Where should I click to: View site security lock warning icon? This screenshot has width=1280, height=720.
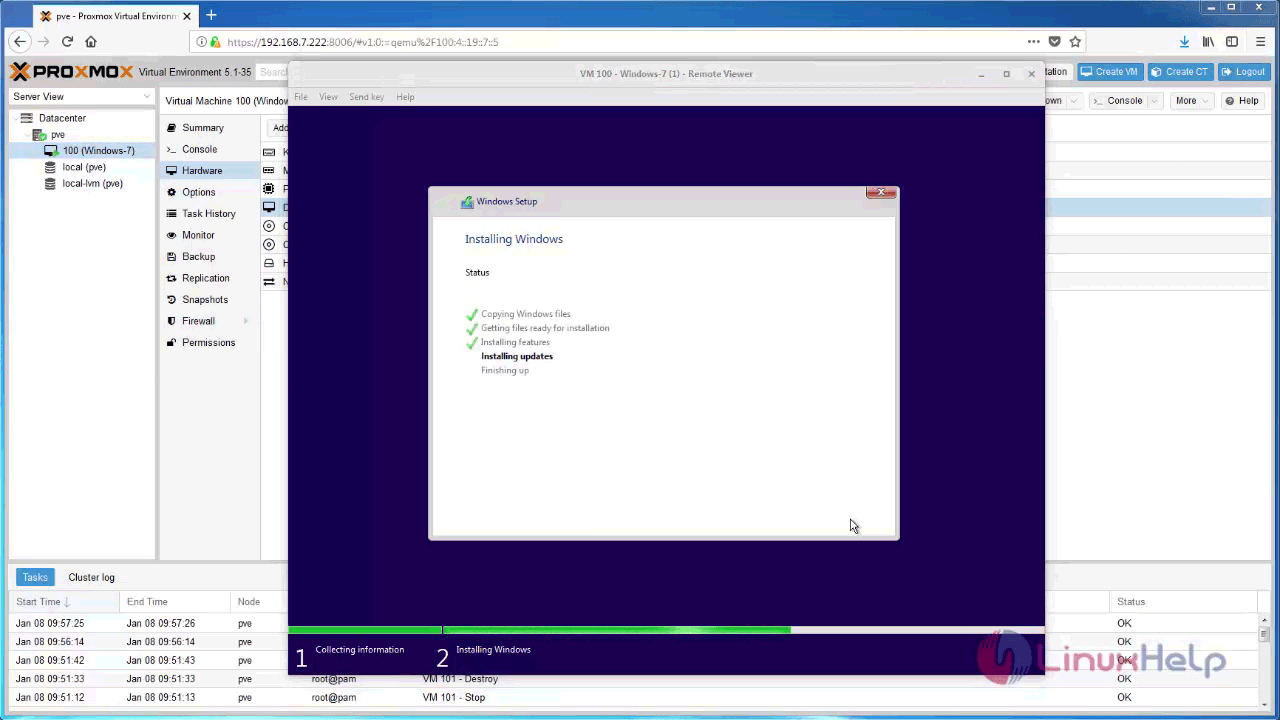(214, 42)
